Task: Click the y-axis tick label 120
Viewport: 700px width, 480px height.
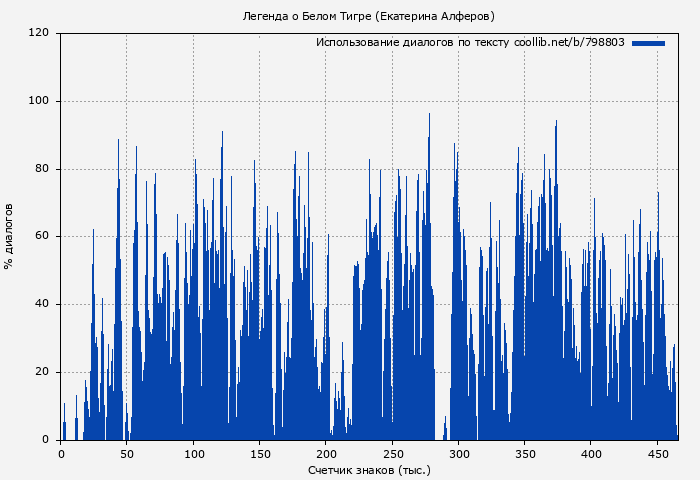Action: click(x=39, y=33)
